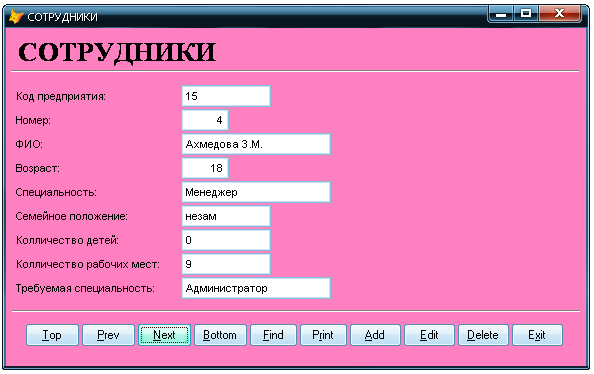Delete the current employee record
Image resolution: width=594 pixels, height=374 pixels.
coord(483,335)
